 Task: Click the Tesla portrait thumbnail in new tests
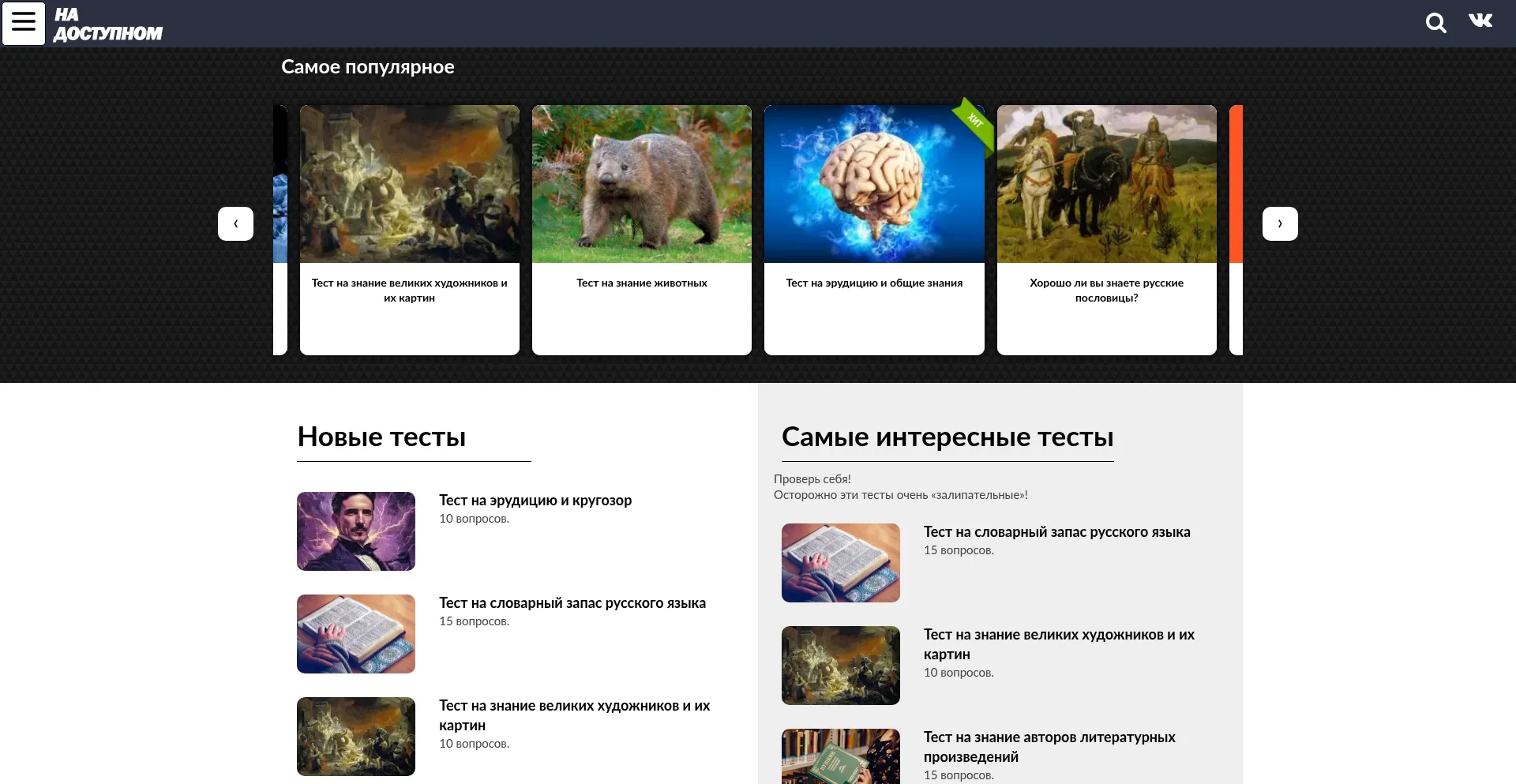tap(356, 531)
